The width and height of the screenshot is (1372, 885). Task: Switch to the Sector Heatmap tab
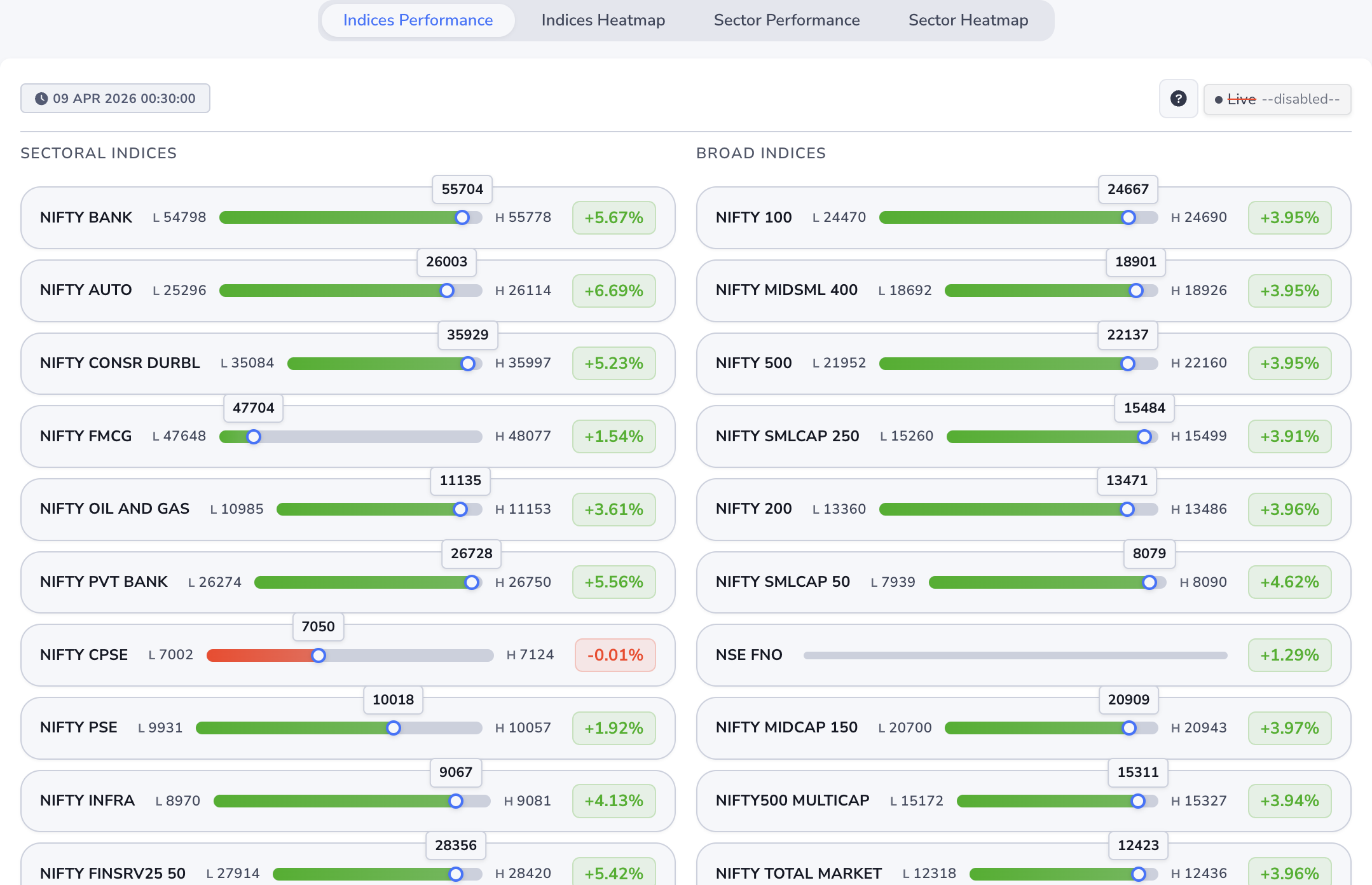tap(968, 20)
